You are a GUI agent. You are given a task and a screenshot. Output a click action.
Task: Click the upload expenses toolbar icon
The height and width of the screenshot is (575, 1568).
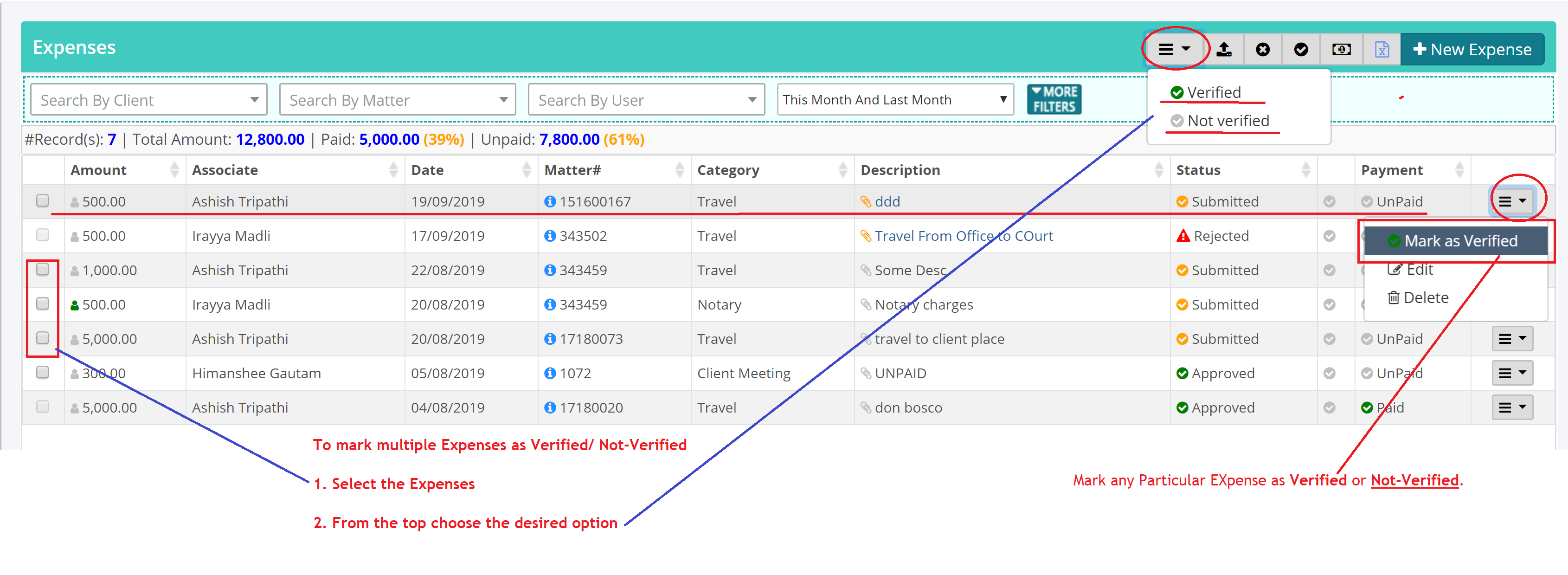[1223, 49]
